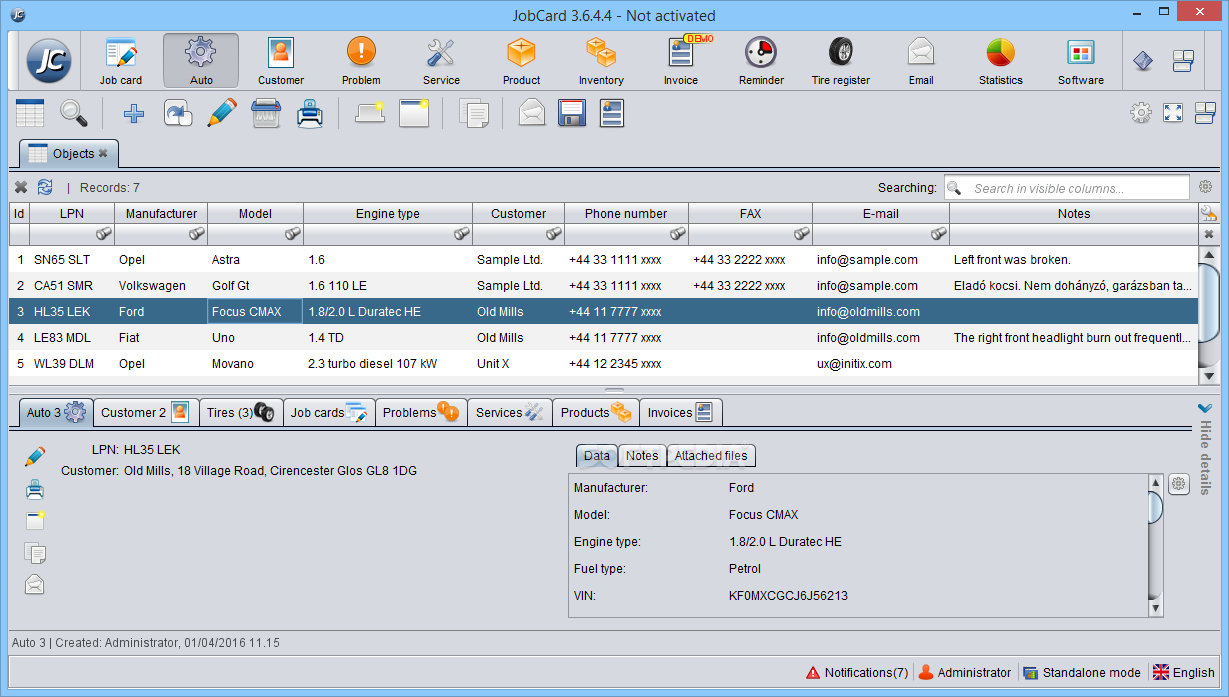Open the Tire register module
Viewport: 1229px width, 697px height.
[841, 61]
